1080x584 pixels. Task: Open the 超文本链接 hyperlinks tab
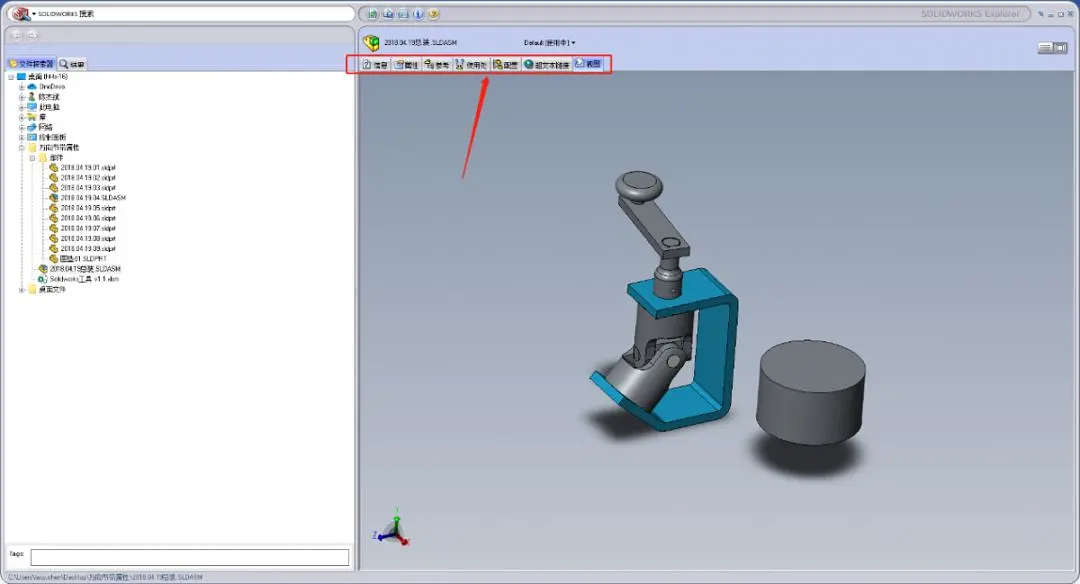(547, 64)
